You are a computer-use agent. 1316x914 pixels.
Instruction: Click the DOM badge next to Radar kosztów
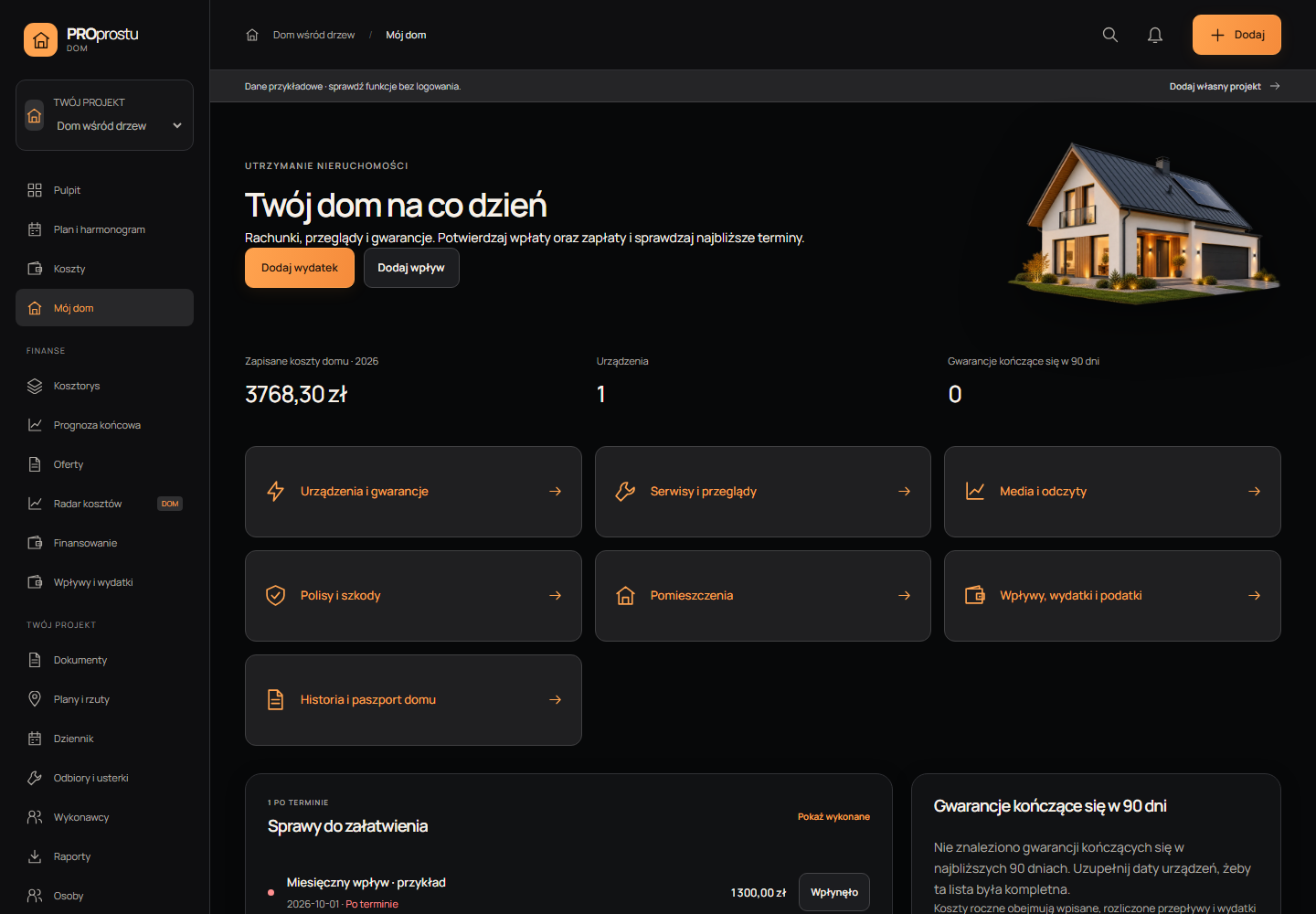pos(170,504)
